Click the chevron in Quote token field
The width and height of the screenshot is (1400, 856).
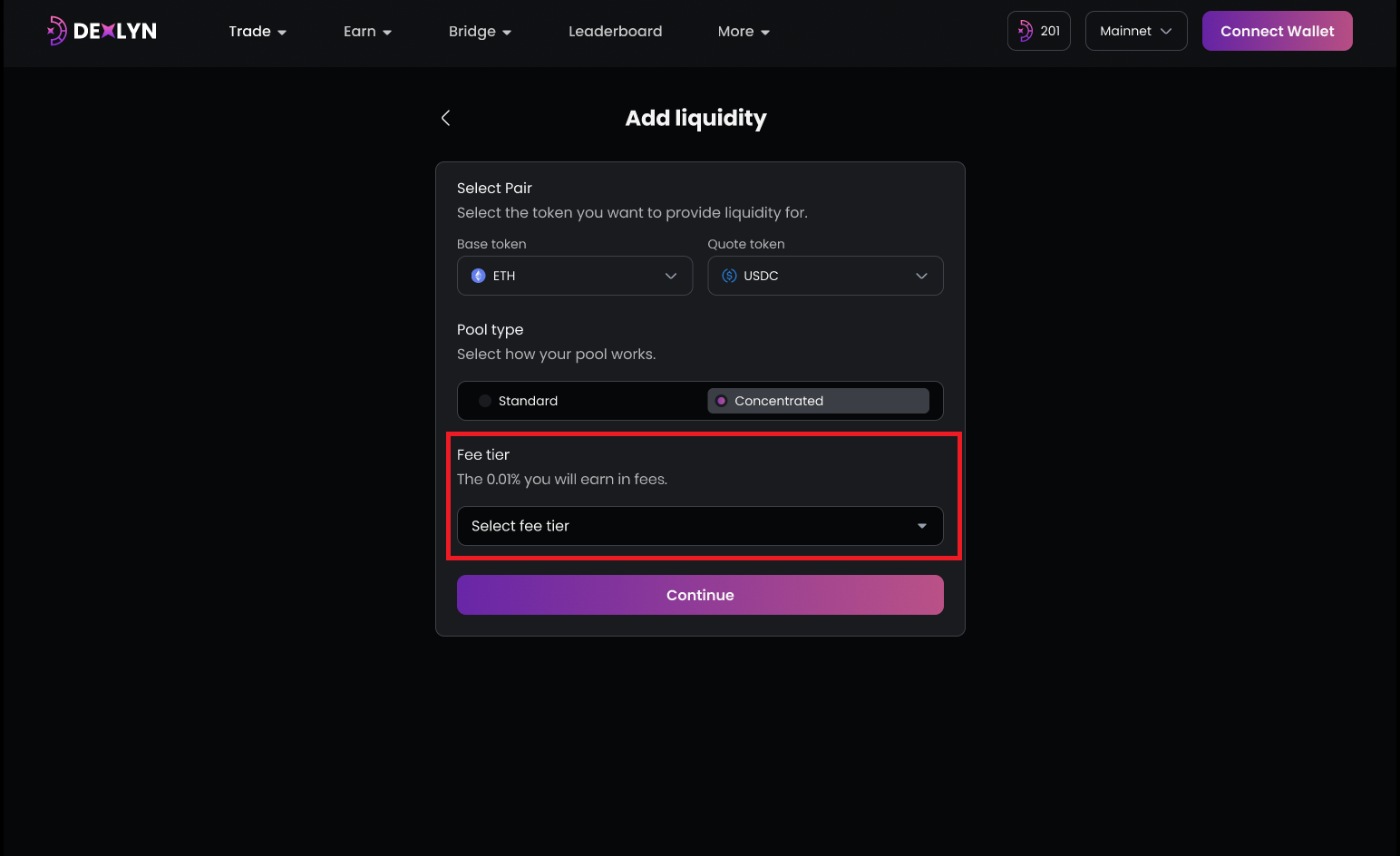[921, 276]
